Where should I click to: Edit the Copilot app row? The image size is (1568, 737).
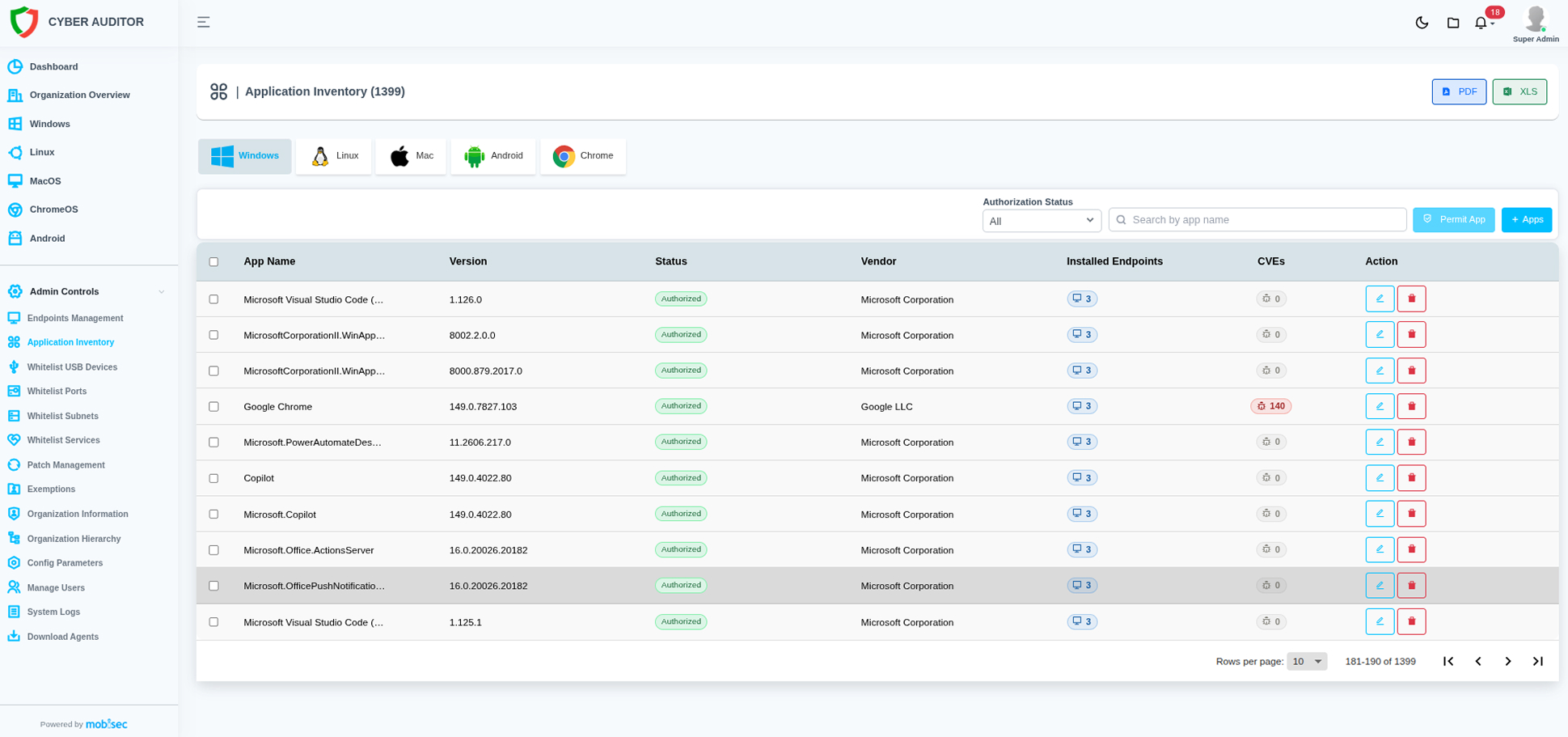point(1380,478)
